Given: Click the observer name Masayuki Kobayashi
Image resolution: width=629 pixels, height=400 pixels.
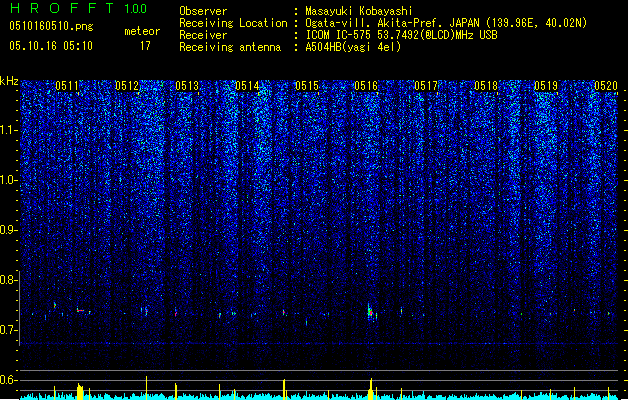Looking at the screenshot, I should pos(359,11).
